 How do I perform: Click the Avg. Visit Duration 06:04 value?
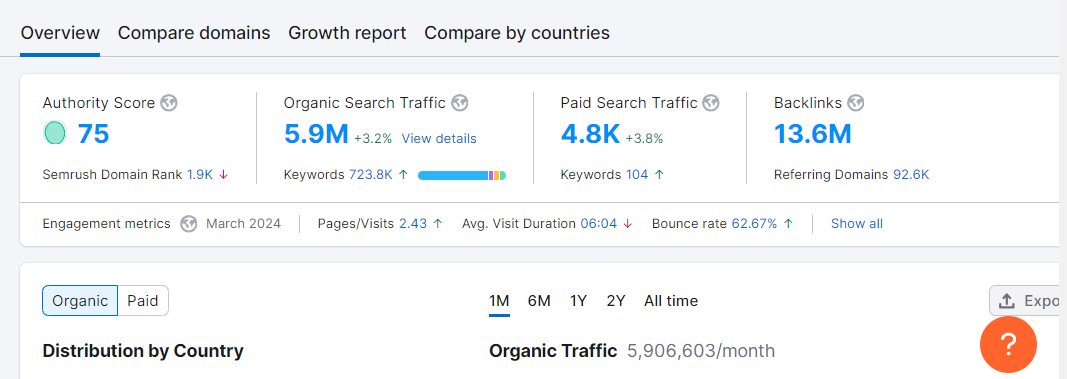click(x=599, y=224)
